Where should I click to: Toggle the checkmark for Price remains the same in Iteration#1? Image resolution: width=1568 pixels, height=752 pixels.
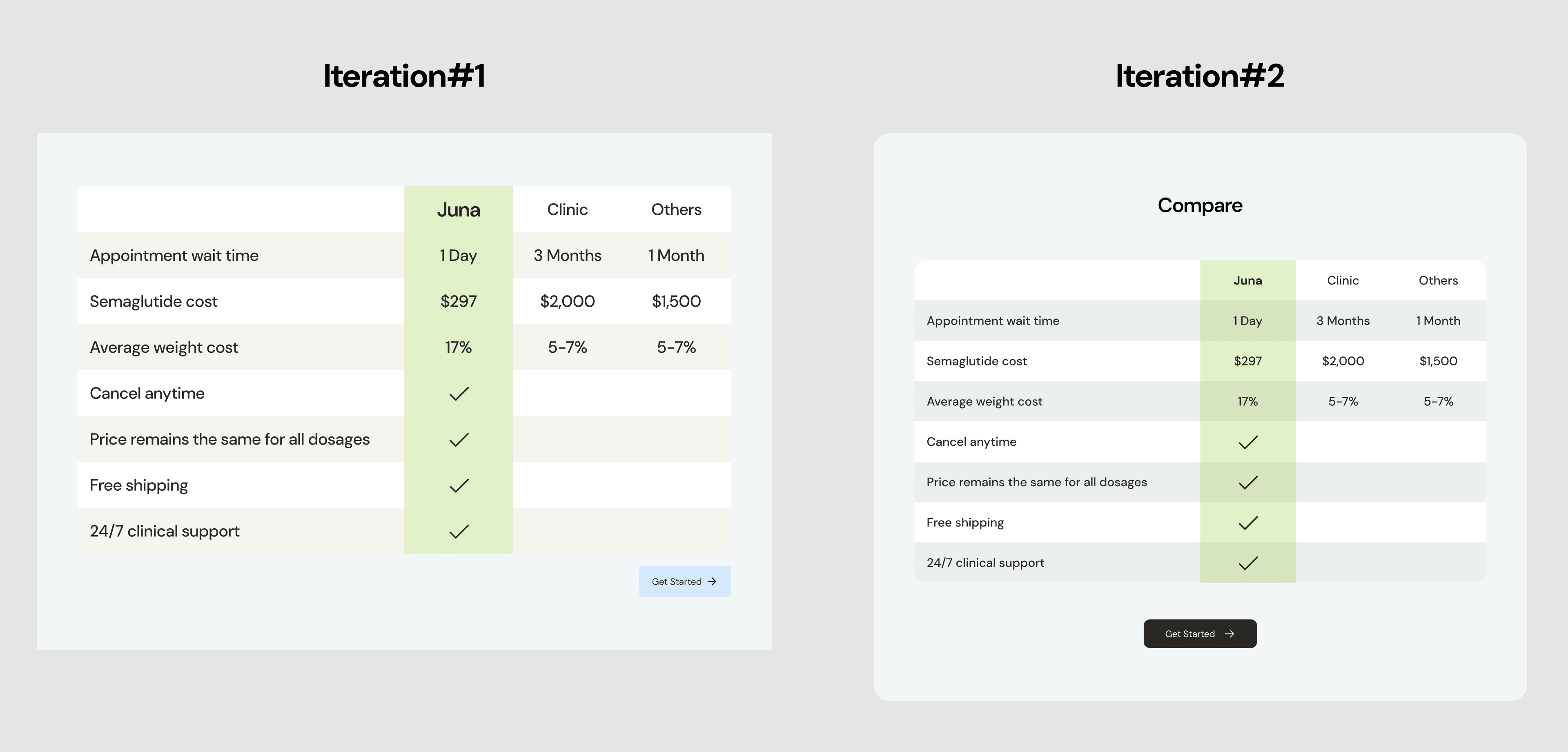point(458,438)
